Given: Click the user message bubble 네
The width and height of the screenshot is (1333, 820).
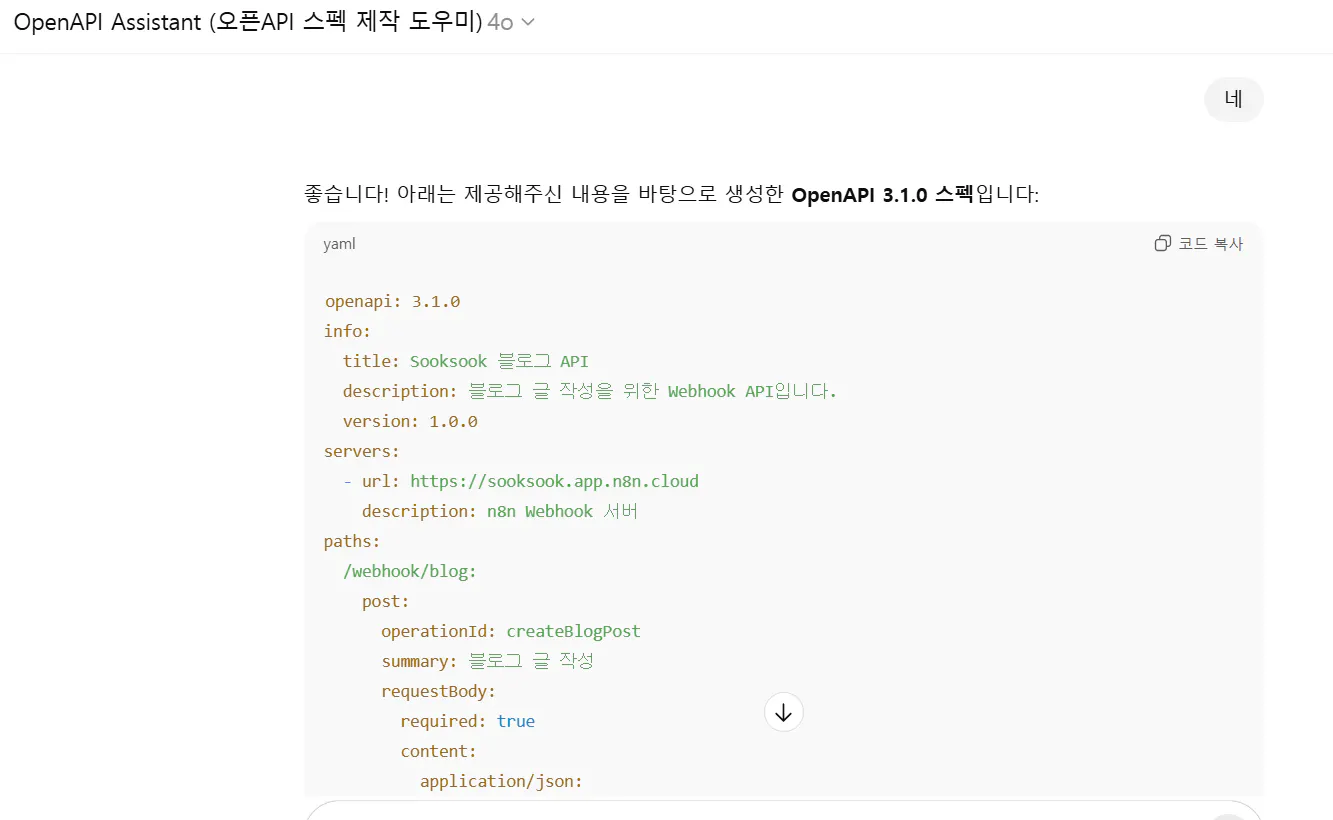Looking at the screenshot, I should (1233, 99).
